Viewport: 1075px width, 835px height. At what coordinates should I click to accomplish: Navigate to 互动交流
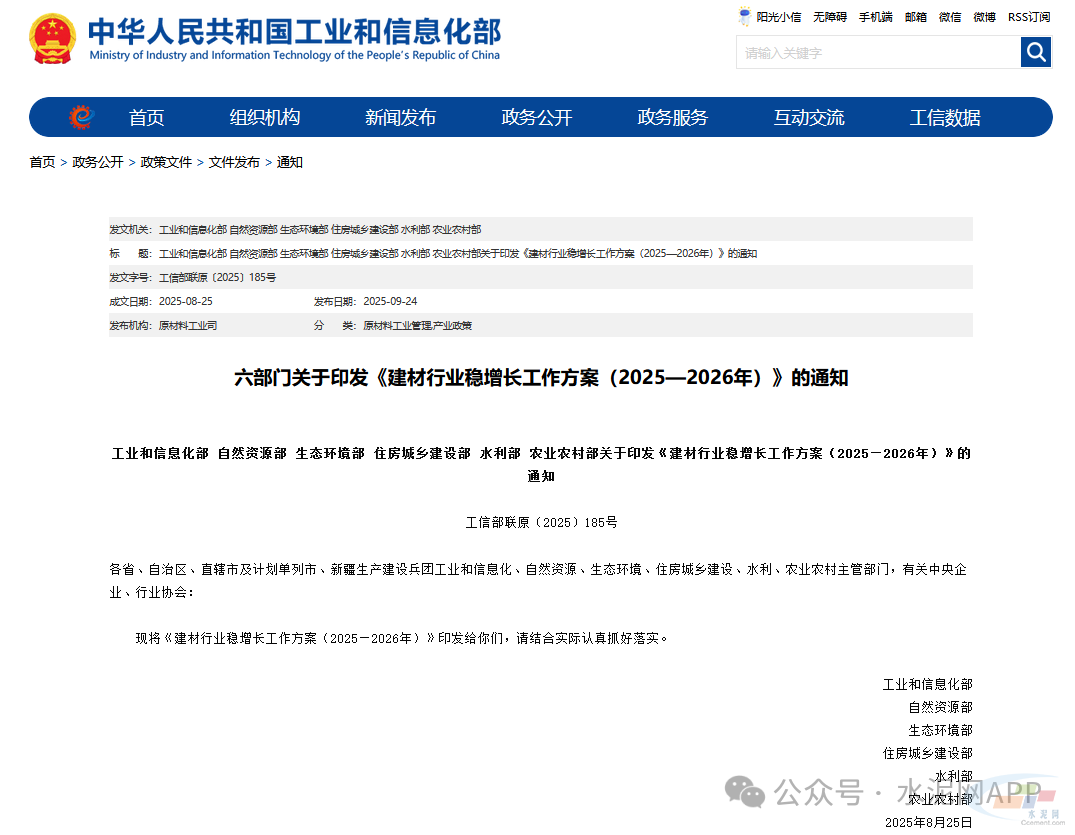point(808,117)
